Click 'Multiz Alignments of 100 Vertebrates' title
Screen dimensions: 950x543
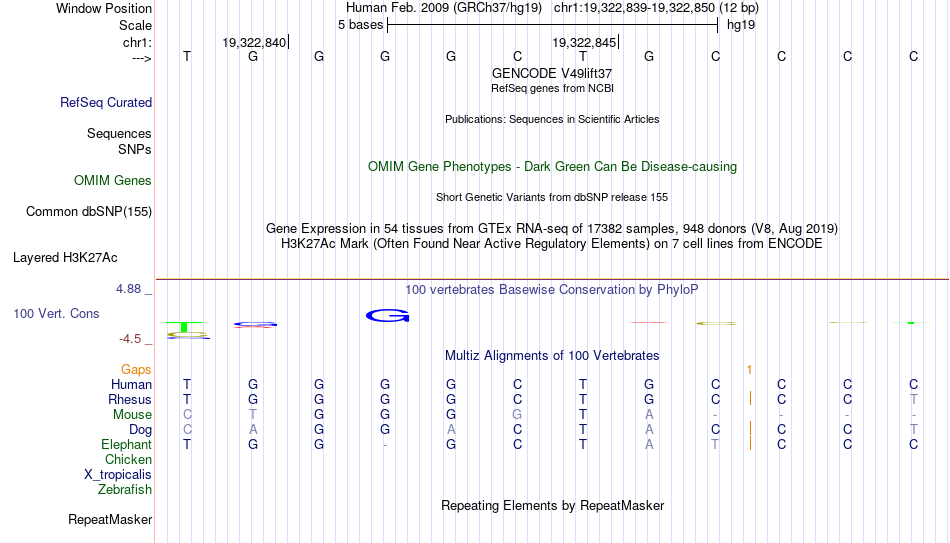click(552, 356)
